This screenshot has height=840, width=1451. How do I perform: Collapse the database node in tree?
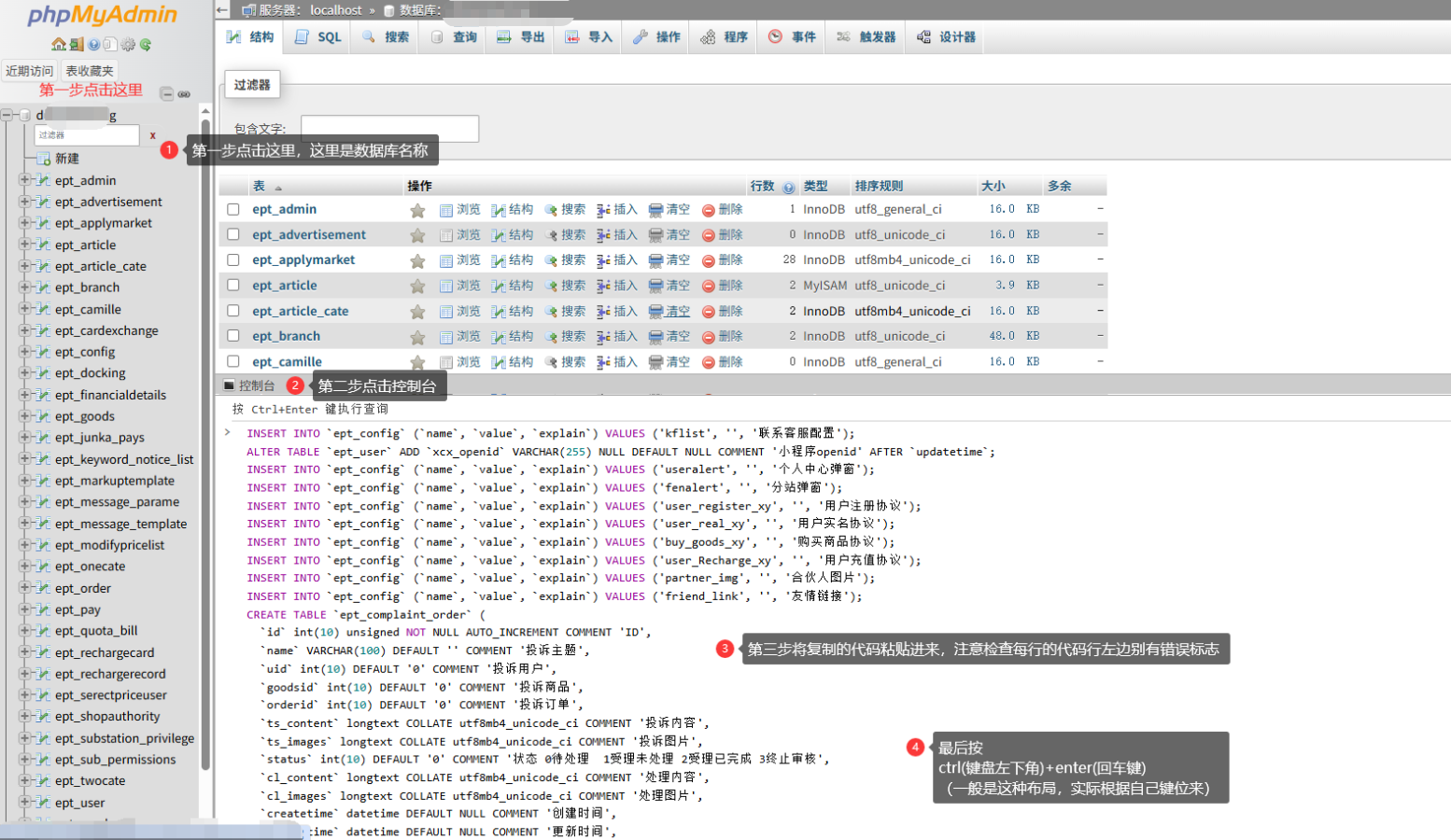coord(7,116)
